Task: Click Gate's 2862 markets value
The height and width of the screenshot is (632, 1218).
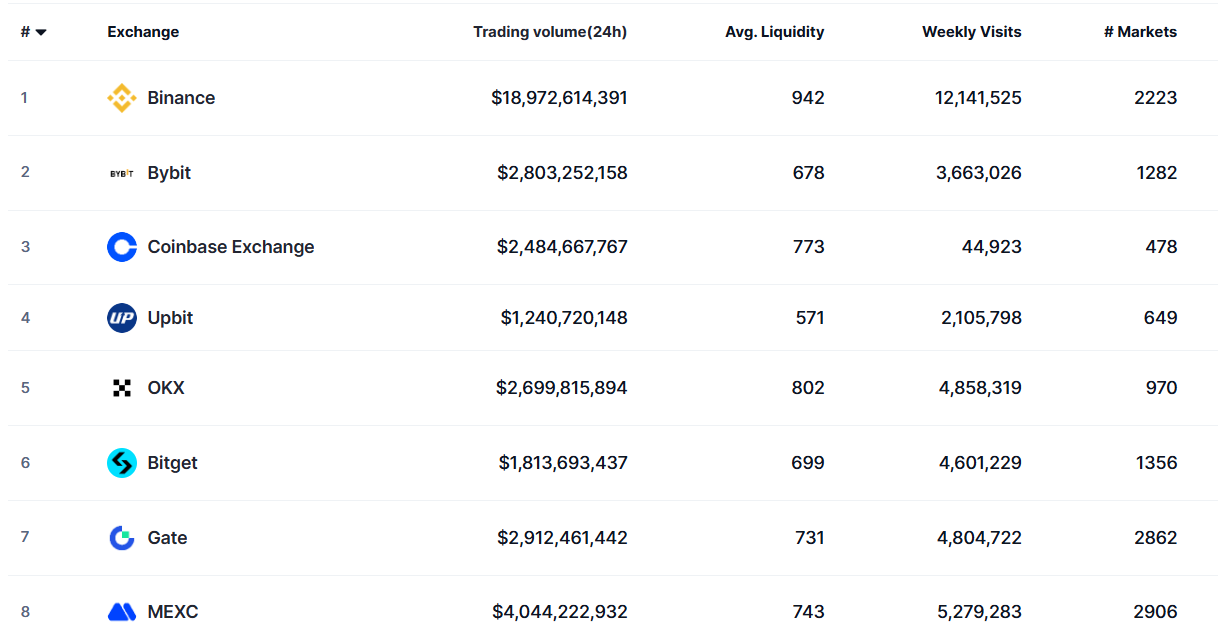Action: pyautogui.click(x=1155, y=538)
